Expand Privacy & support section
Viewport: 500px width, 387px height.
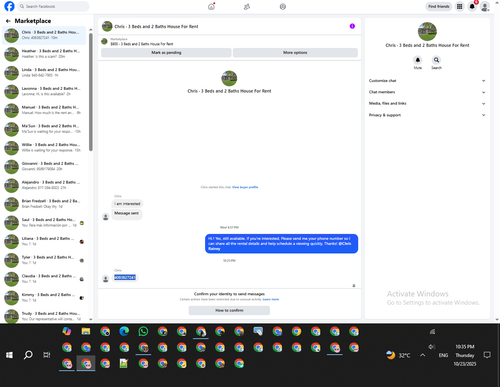pos(427,115)
